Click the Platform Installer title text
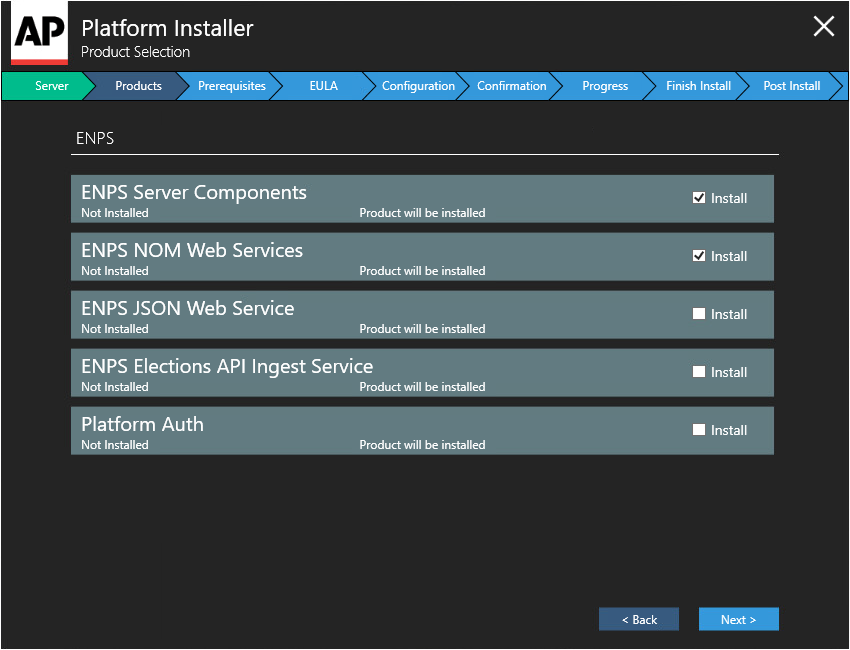 click(x=167, y=28)
